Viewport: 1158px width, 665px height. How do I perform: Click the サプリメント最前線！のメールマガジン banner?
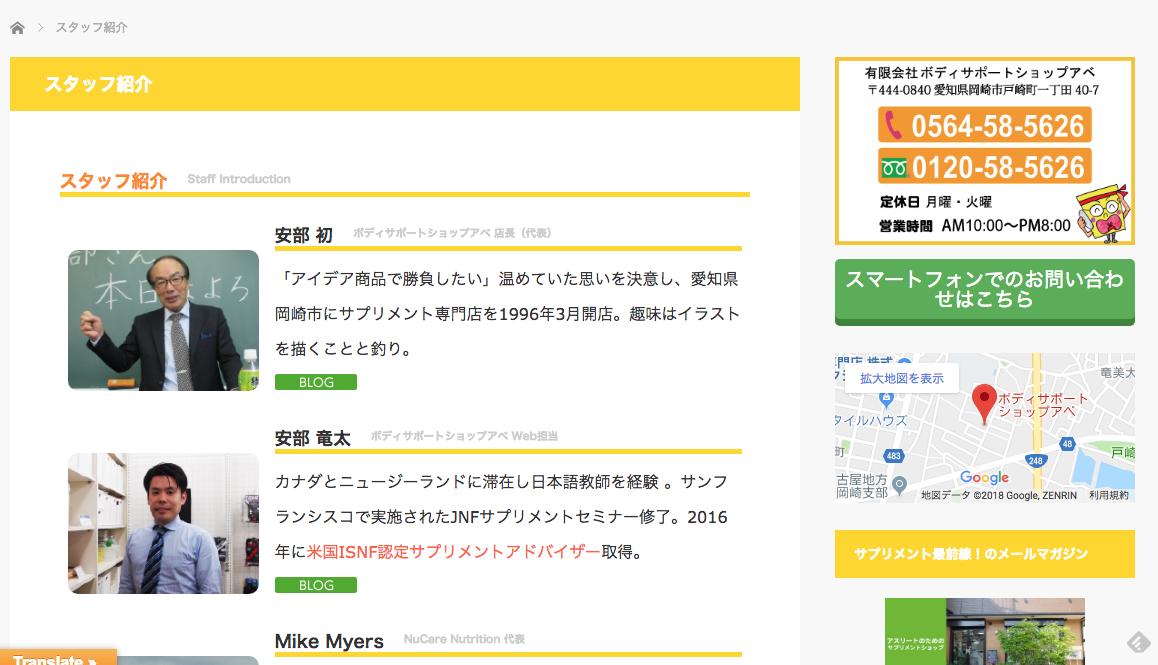click(984, 553)
